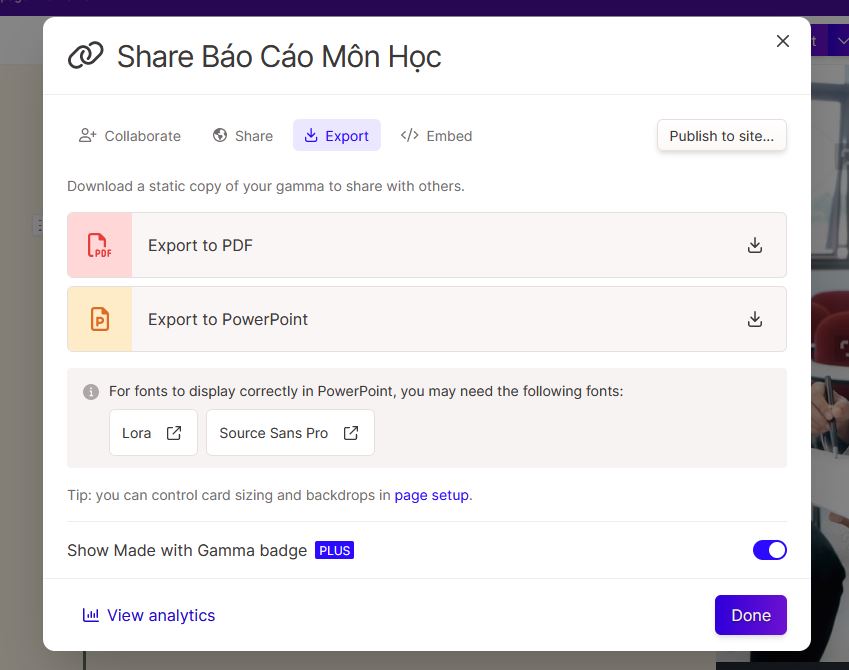
Task: Toggle Show Made with Gamma badge switch
Action: [x=769, y=550]
